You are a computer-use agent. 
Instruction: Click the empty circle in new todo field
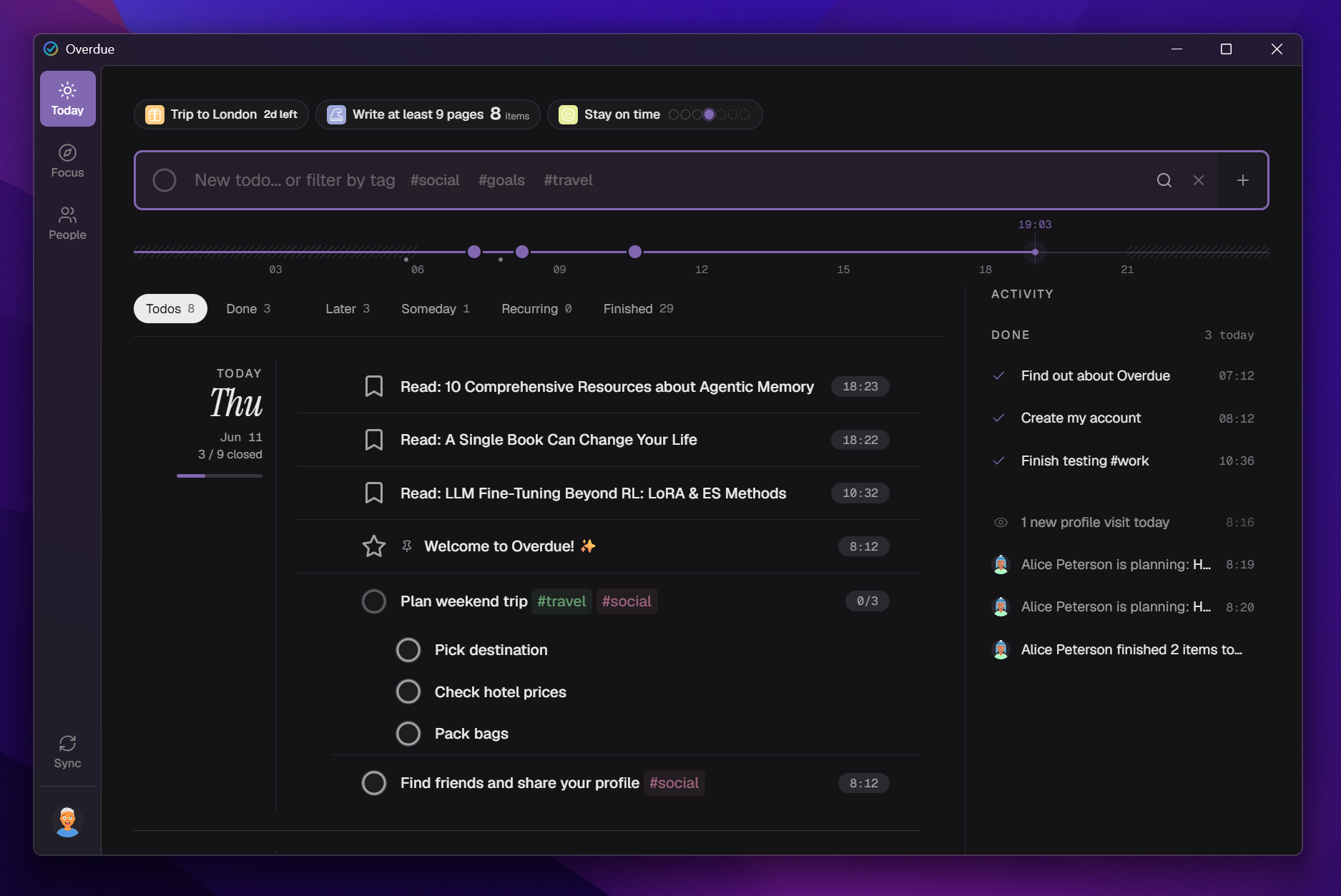coord(164,180)
